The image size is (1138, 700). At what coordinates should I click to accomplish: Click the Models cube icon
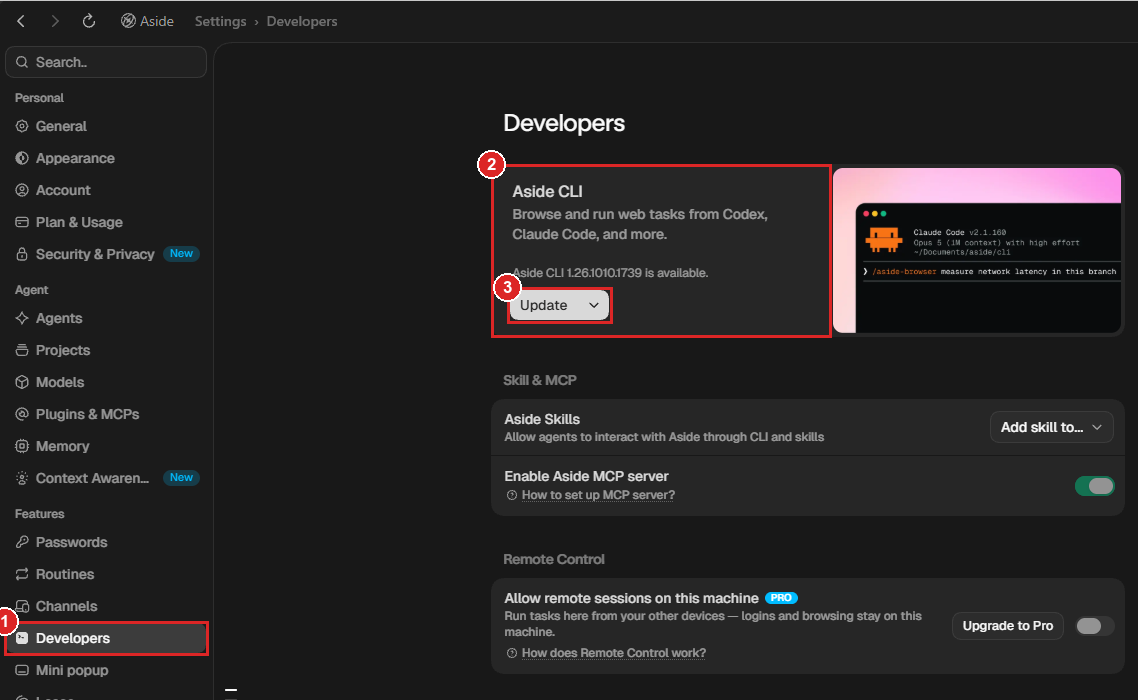pos(22,382)
